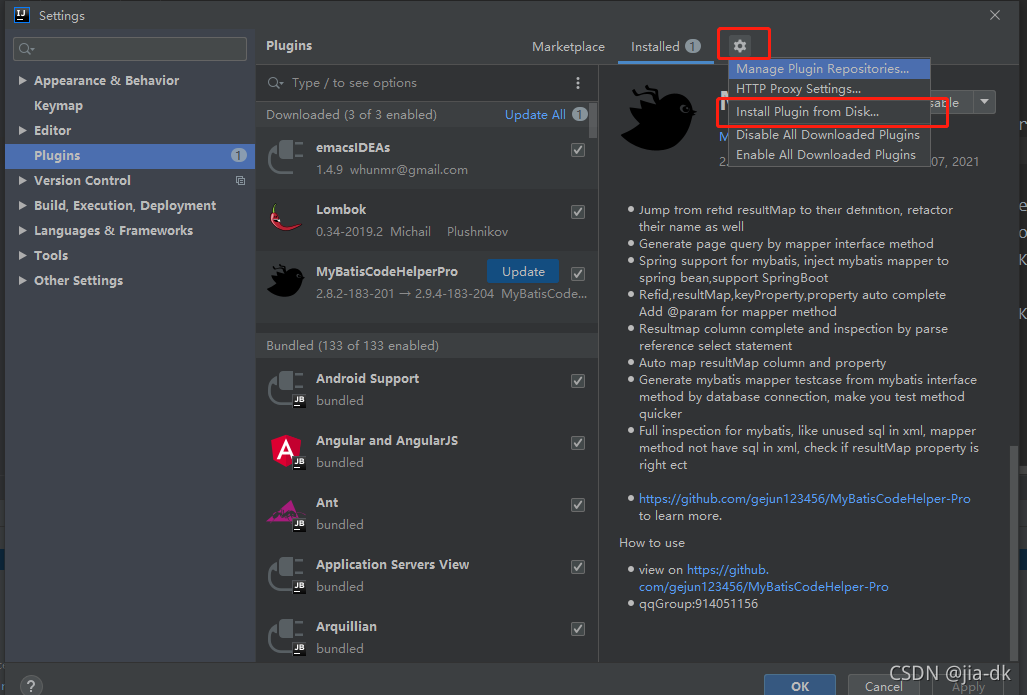Click Downloaded (3 of 3 enabled) header
The image size is (1027, 695).
(x=351, y=115)
